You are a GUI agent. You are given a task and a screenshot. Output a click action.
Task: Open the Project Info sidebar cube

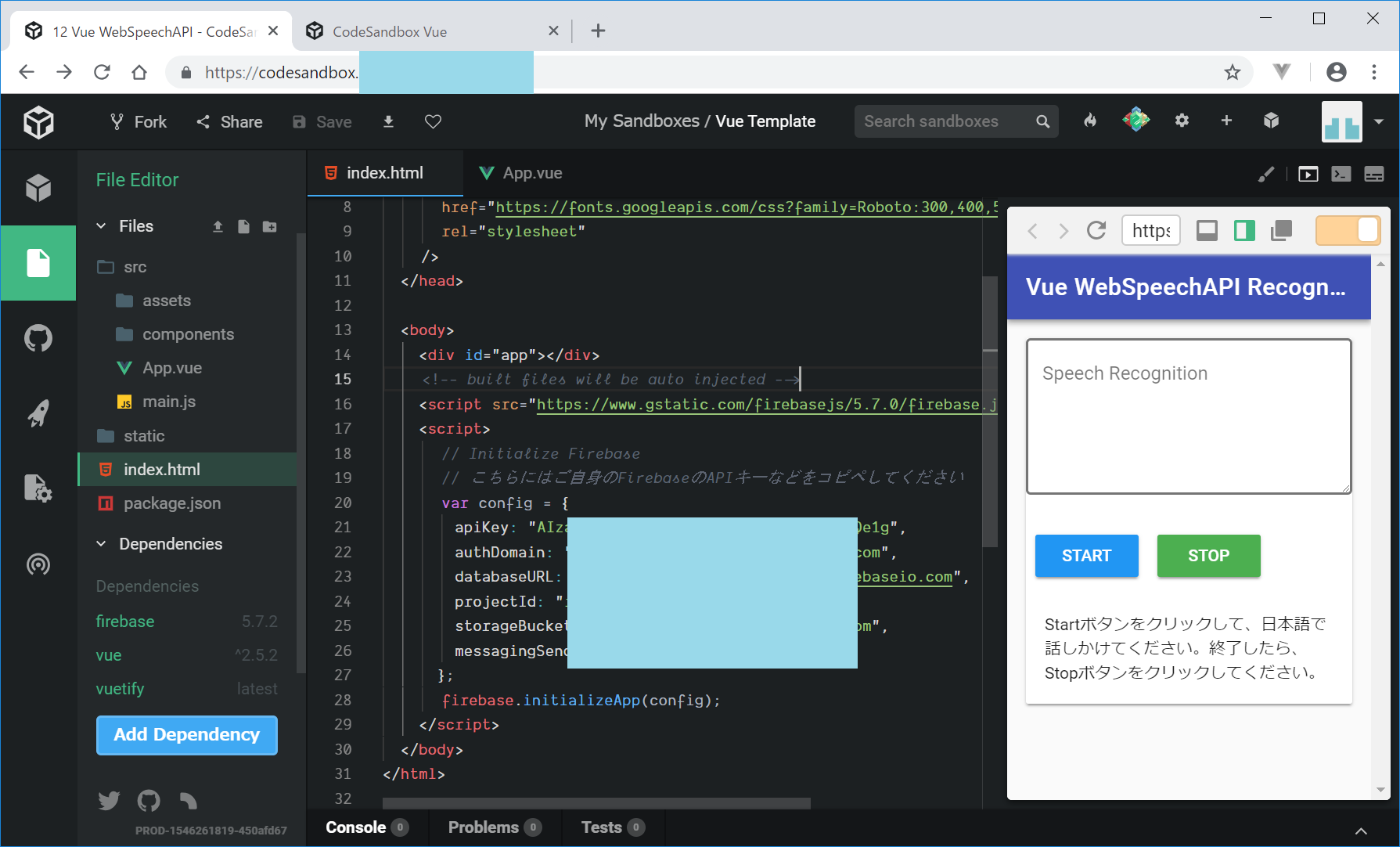[x=38, y=189]
